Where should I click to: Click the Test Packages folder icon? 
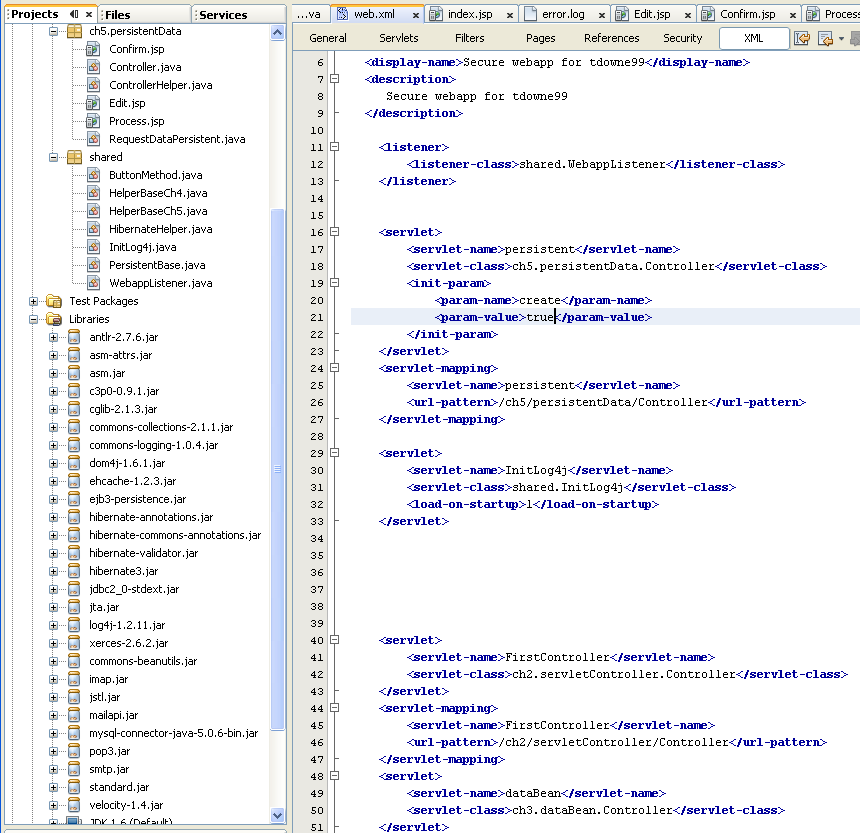(x=53, y=301)
